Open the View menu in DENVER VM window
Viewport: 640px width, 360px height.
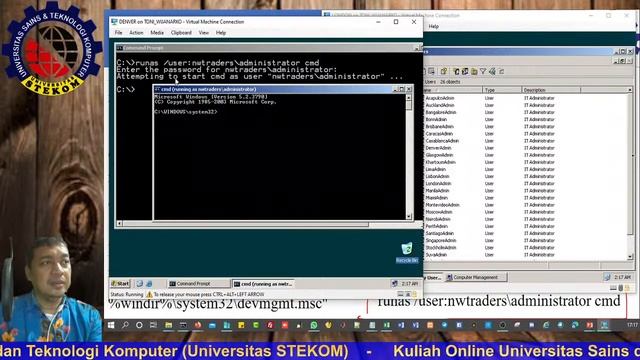204,33
